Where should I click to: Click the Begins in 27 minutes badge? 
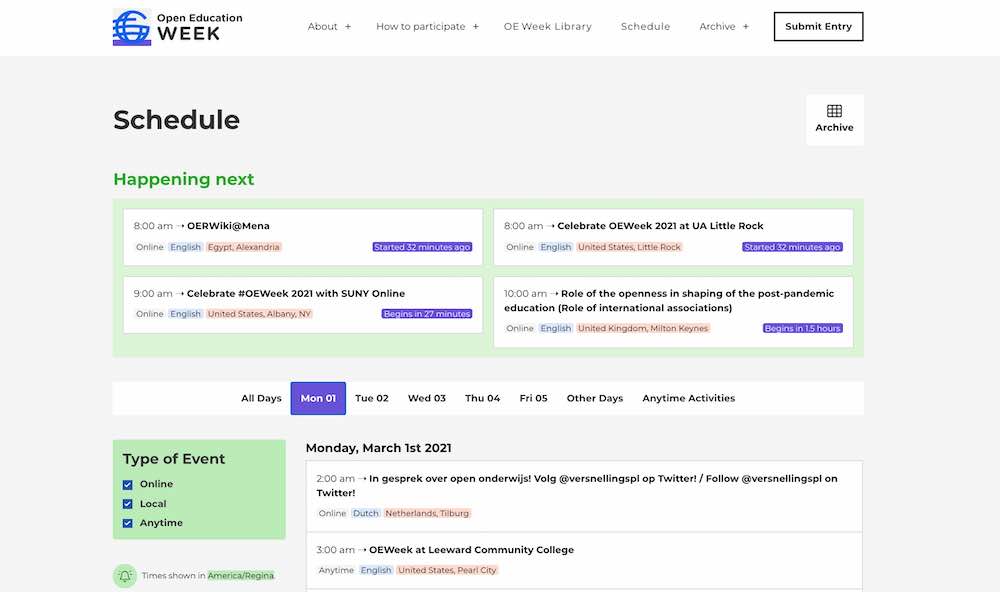click(427, 314)
